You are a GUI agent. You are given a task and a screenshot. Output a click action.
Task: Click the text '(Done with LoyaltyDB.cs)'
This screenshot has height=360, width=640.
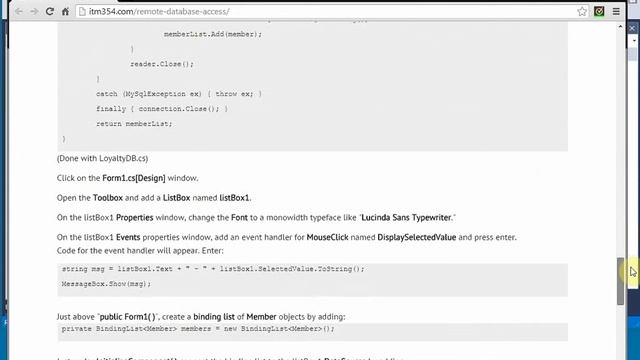click(102, 158)
